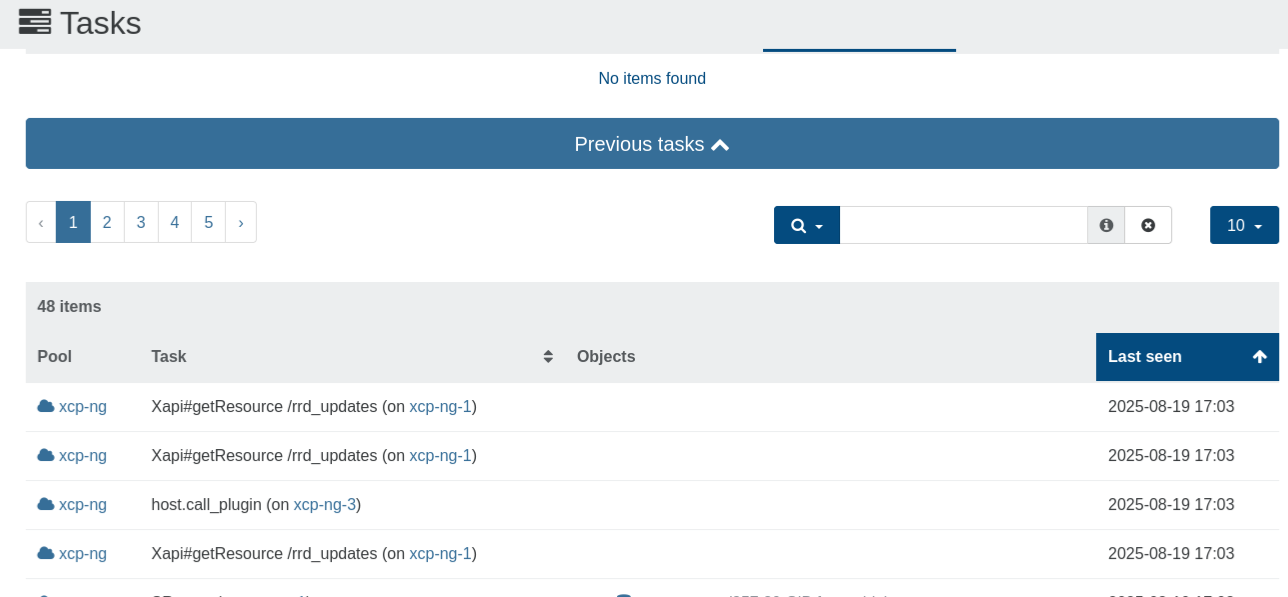Open xcp-ng pool in fourth row
The image size is (1288, 597).
(83, 554)
